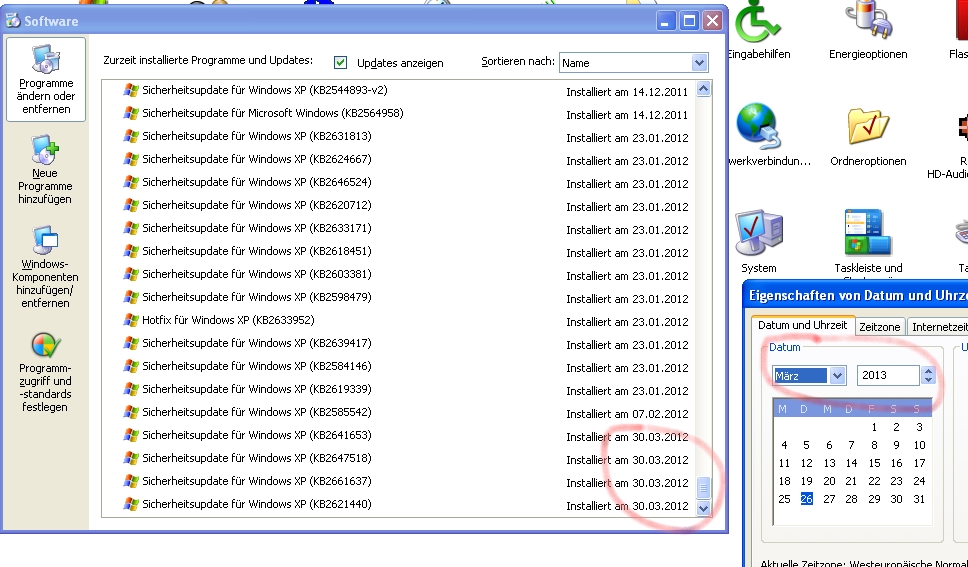
Task: Click Software window title bar icon
Action: [x=13, y=20]
